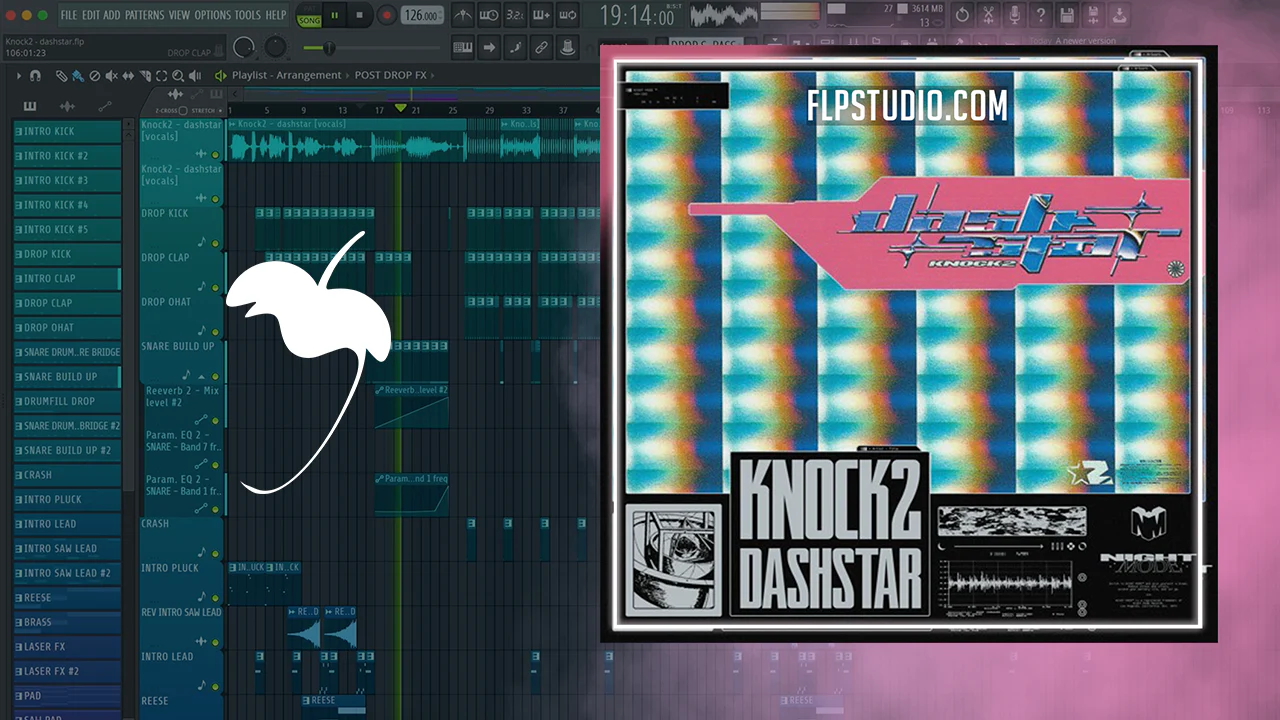Mute the DROP OHAT playlist track
Screen dimensions: 1280x720
(215, 331)
